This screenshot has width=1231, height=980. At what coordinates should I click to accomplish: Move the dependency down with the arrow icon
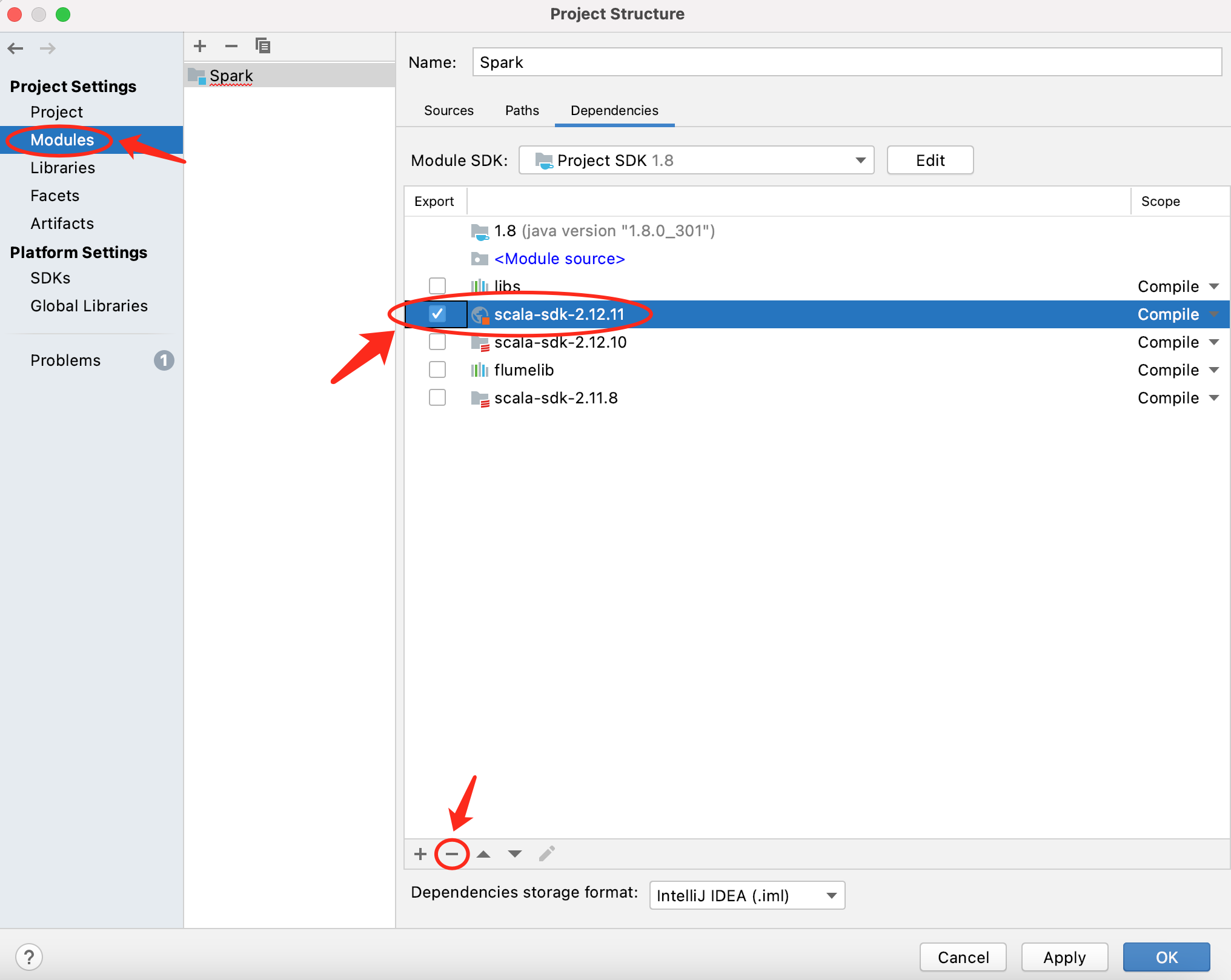515,854
